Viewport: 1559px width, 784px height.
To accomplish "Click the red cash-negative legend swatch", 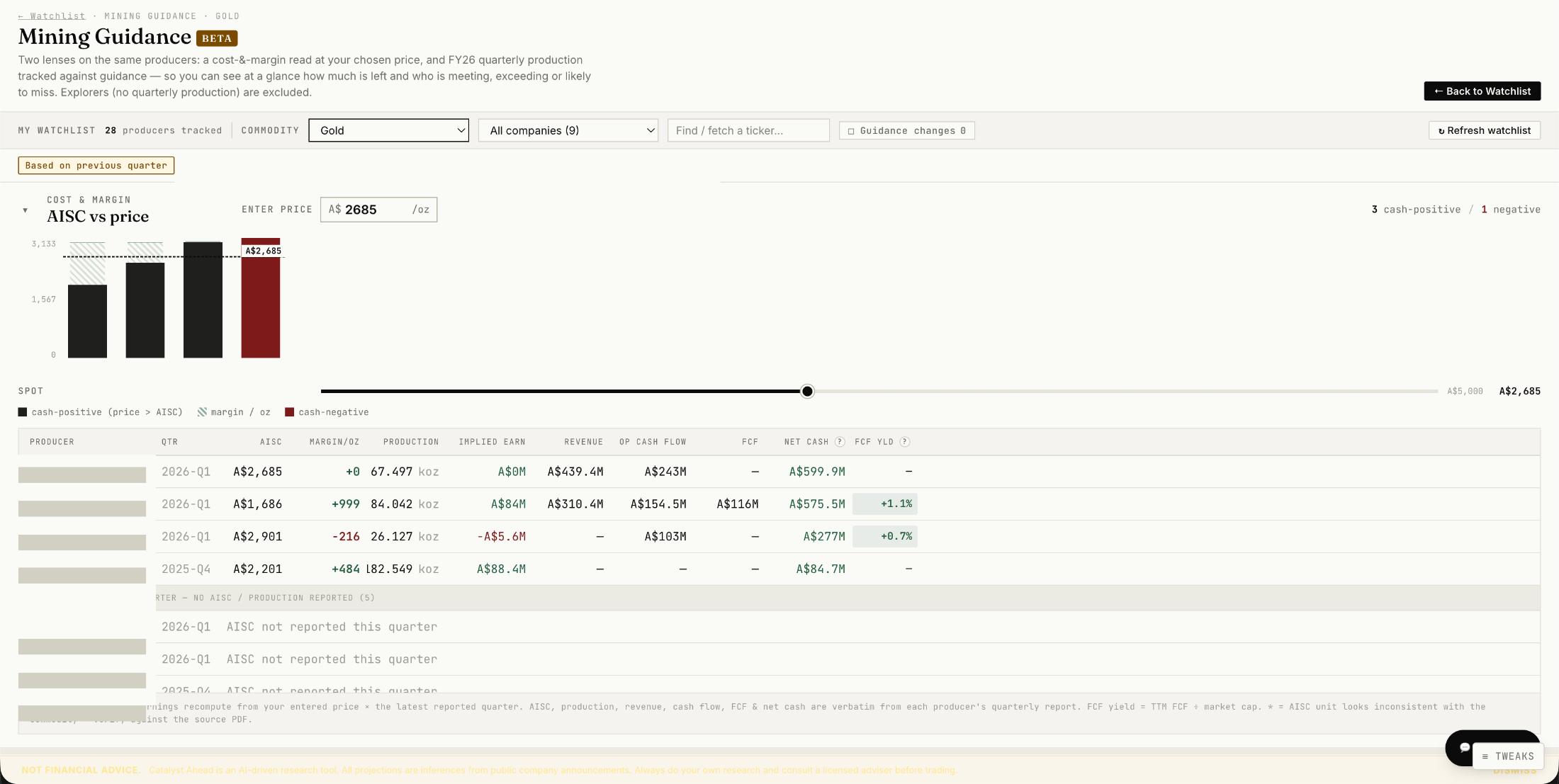I will [x=289, y=412].
